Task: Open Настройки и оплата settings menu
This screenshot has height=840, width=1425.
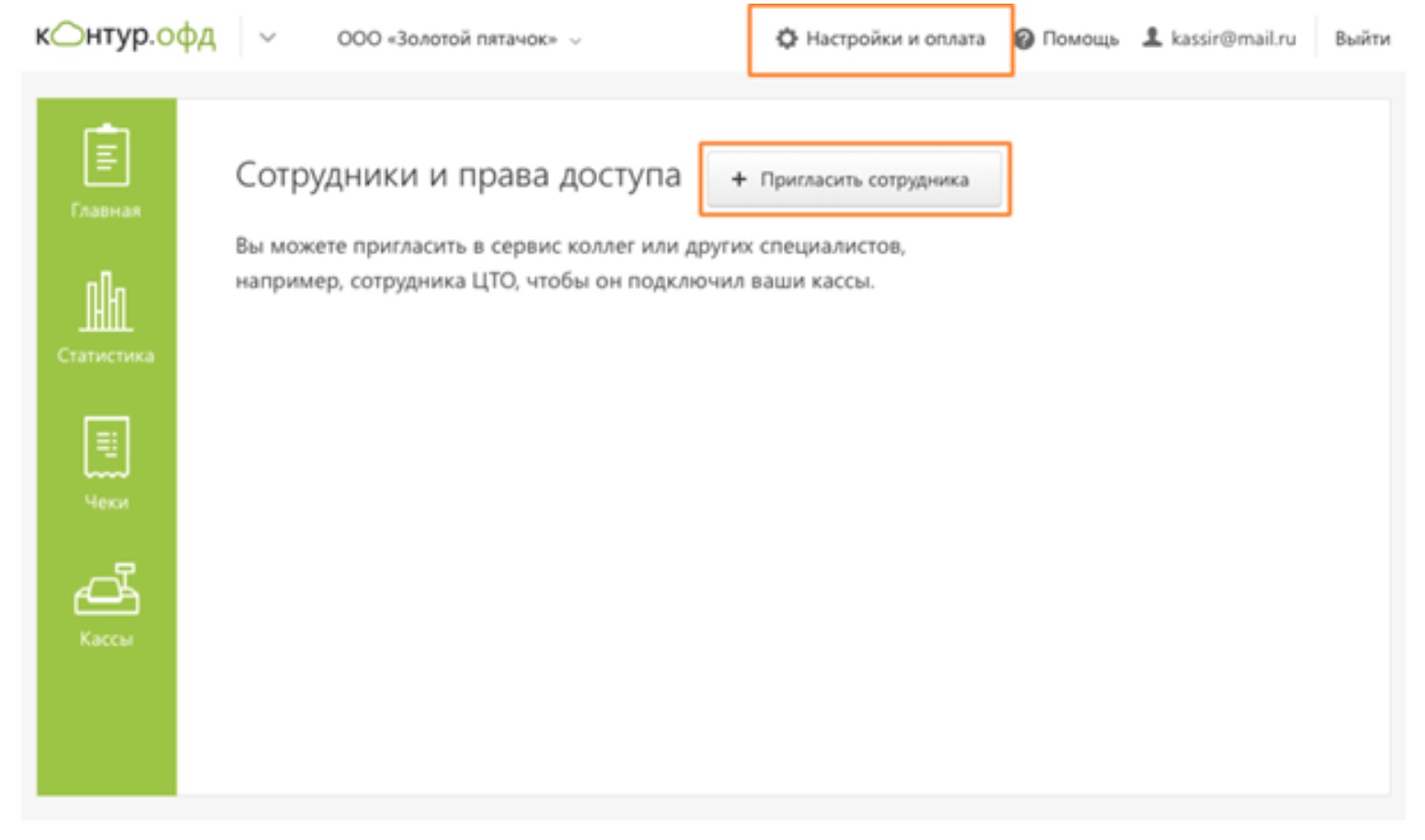Action: [x=880, y=39]
